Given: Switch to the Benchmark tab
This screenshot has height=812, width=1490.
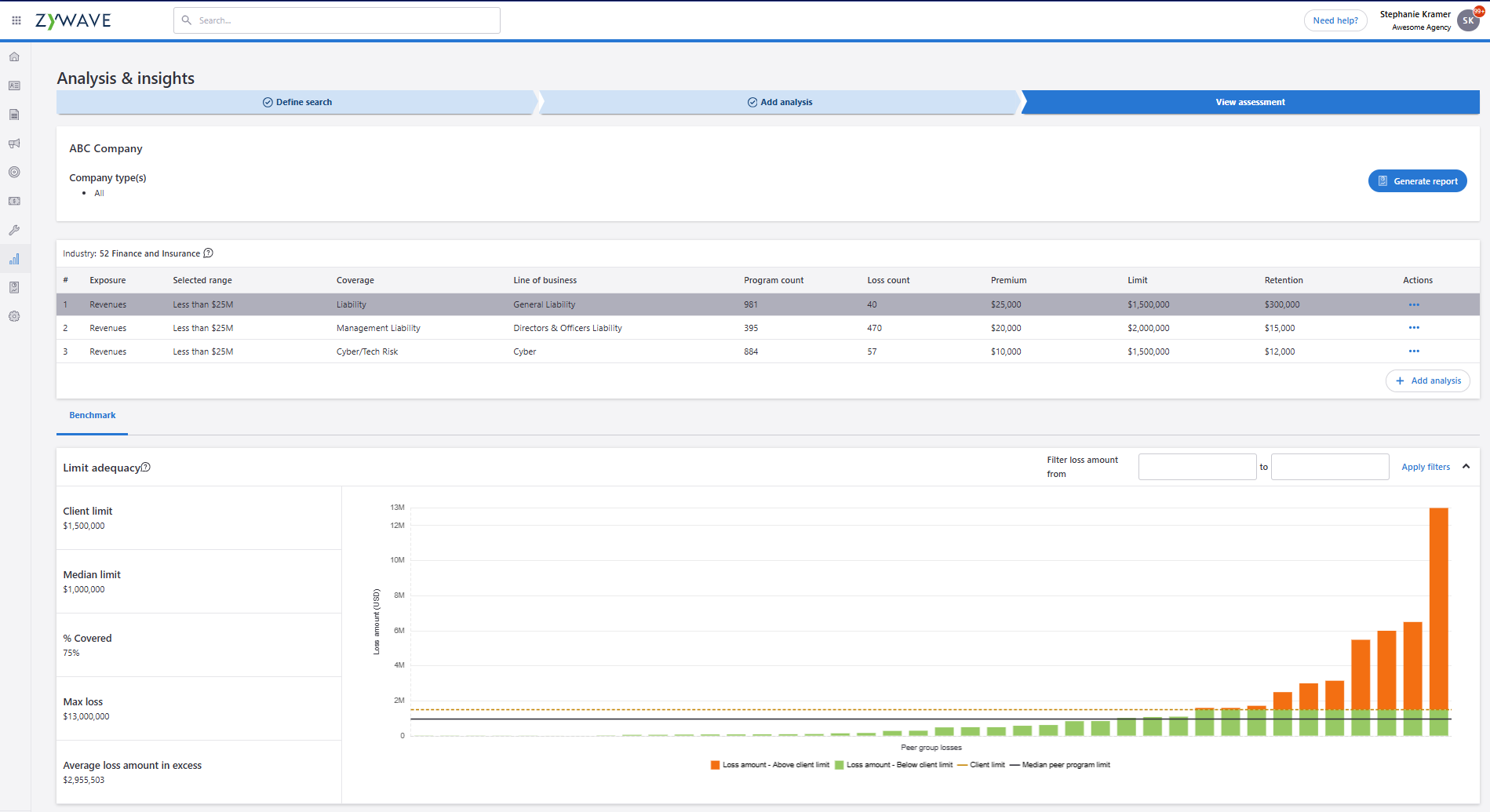Looking at the screenshot, I should (x=93, y=416).
